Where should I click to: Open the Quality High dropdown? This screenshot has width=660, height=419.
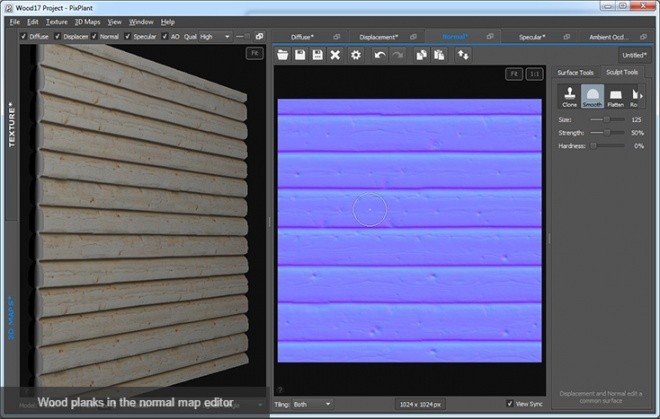pos(215,37)
